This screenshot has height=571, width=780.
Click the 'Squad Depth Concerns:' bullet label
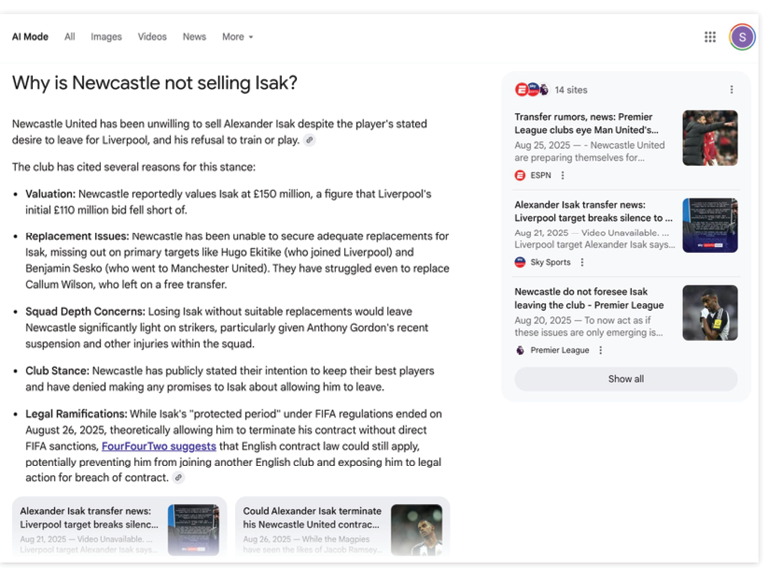pyautogui.click(x=85, y=312)
